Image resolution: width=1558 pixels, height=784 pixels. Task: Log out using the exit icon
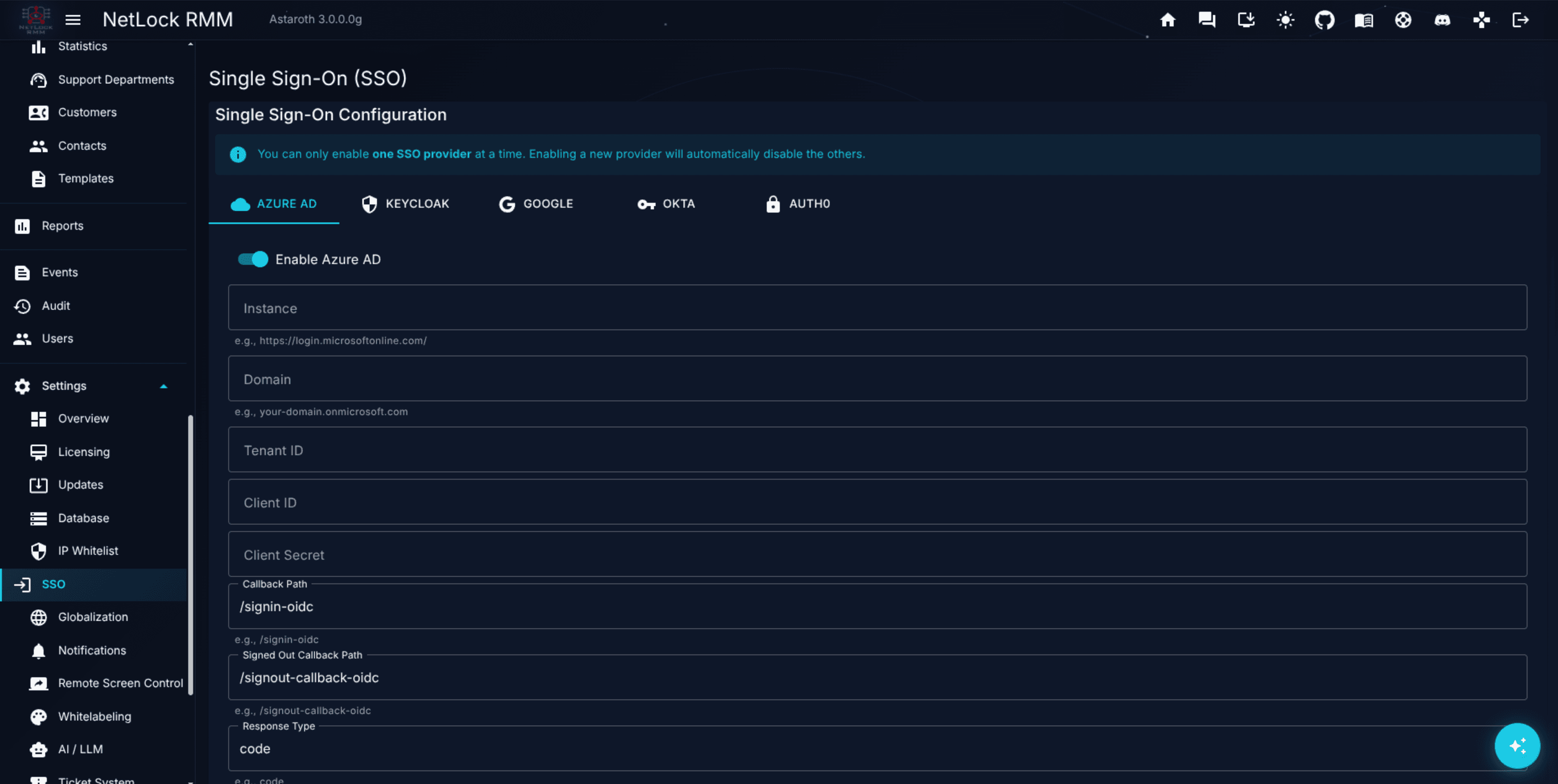tap(1520, 20)
